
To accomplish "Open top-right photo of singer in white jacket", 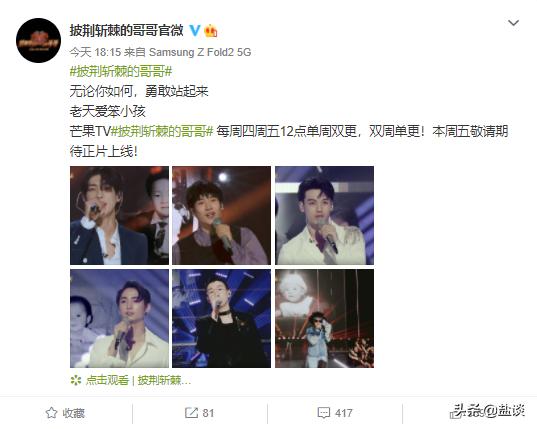I will tap(324, 215).
